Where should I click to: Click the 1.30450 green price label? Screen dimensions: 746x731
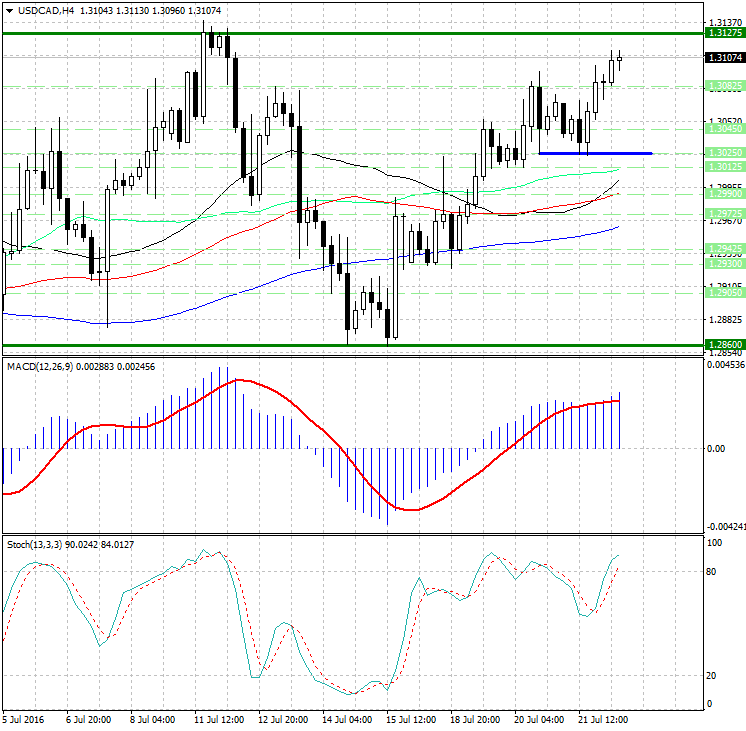click(x=723, y=129)
